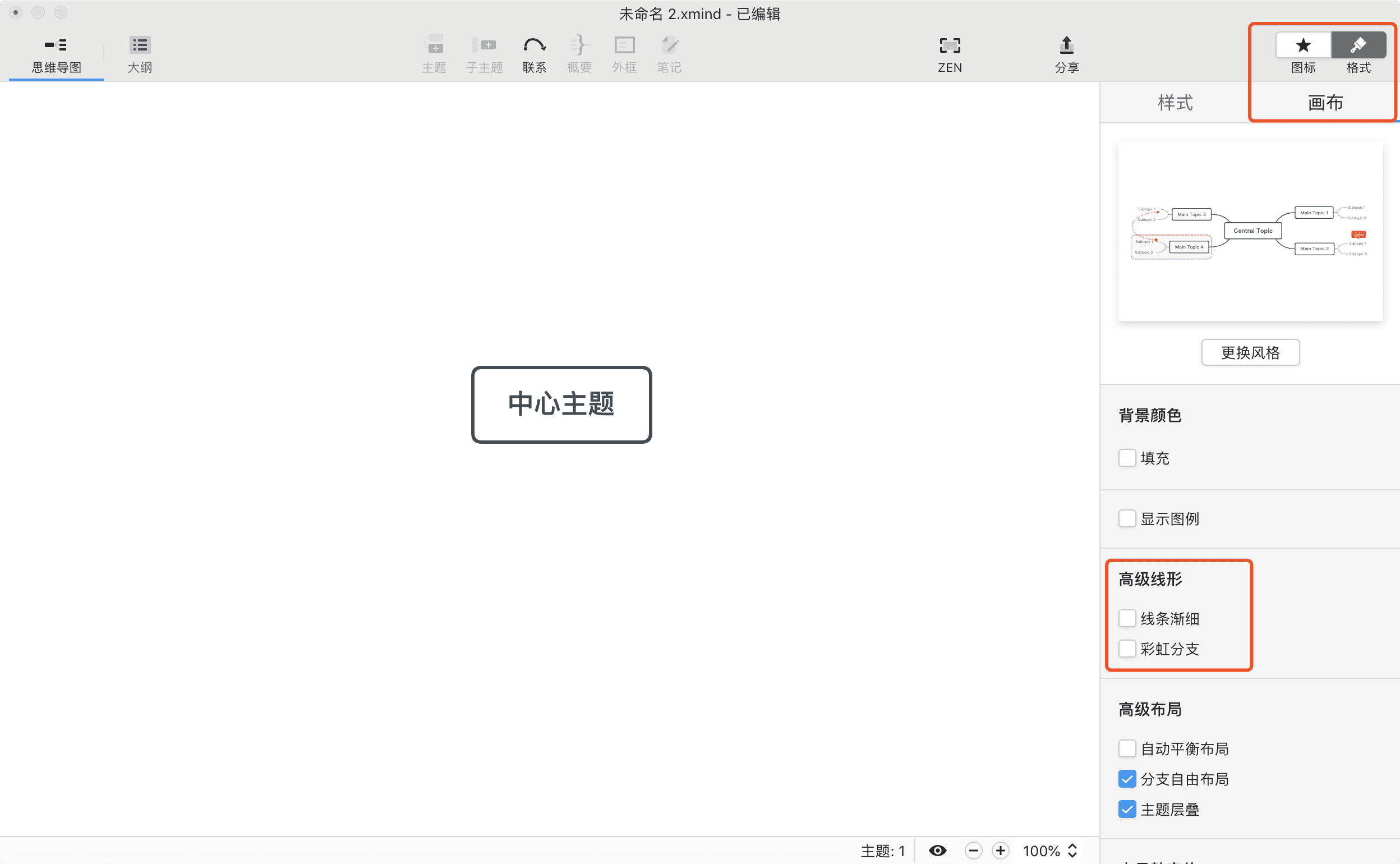Screen dimensions: 1400x864
Task: Check the 填充 background fill option
Action: [1126, 458]
